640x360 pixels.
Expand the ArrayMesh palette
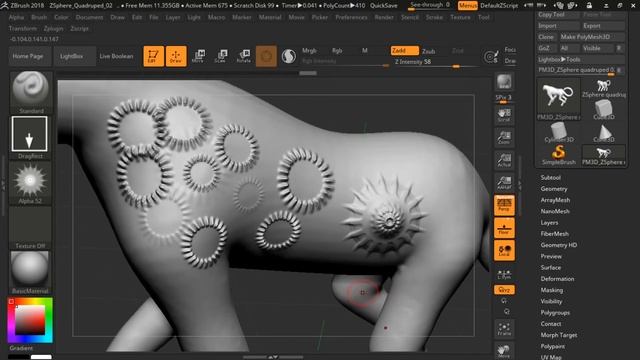555,200
